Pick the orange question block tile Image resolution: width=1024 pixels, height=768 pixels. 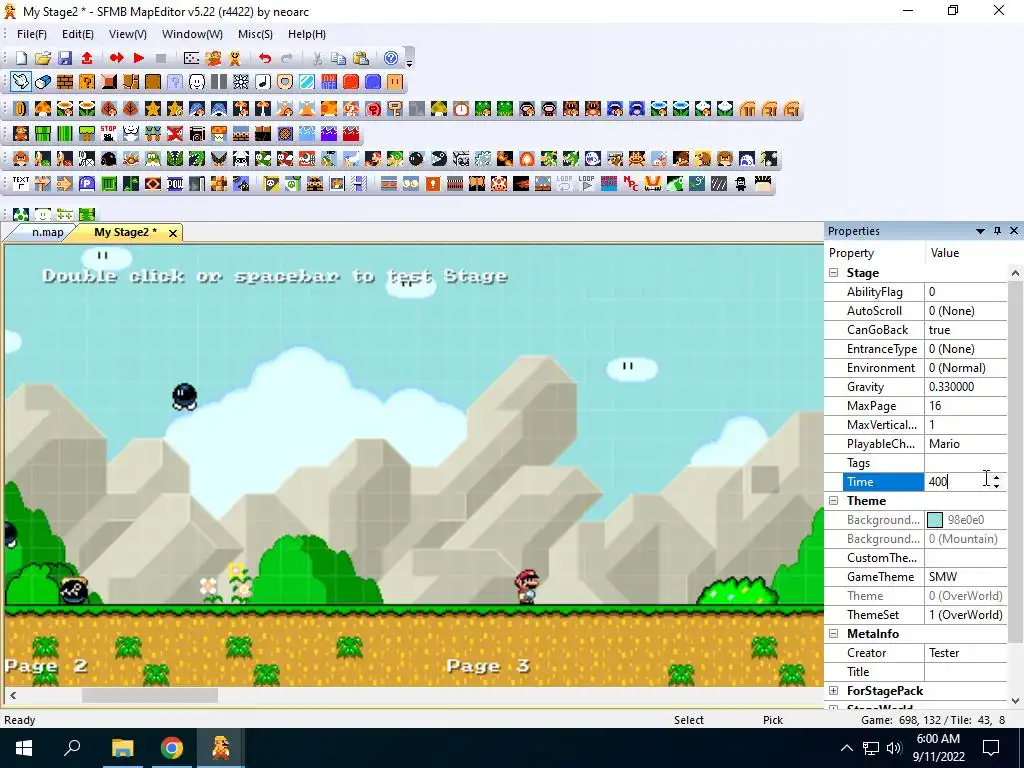click(87, 82)
